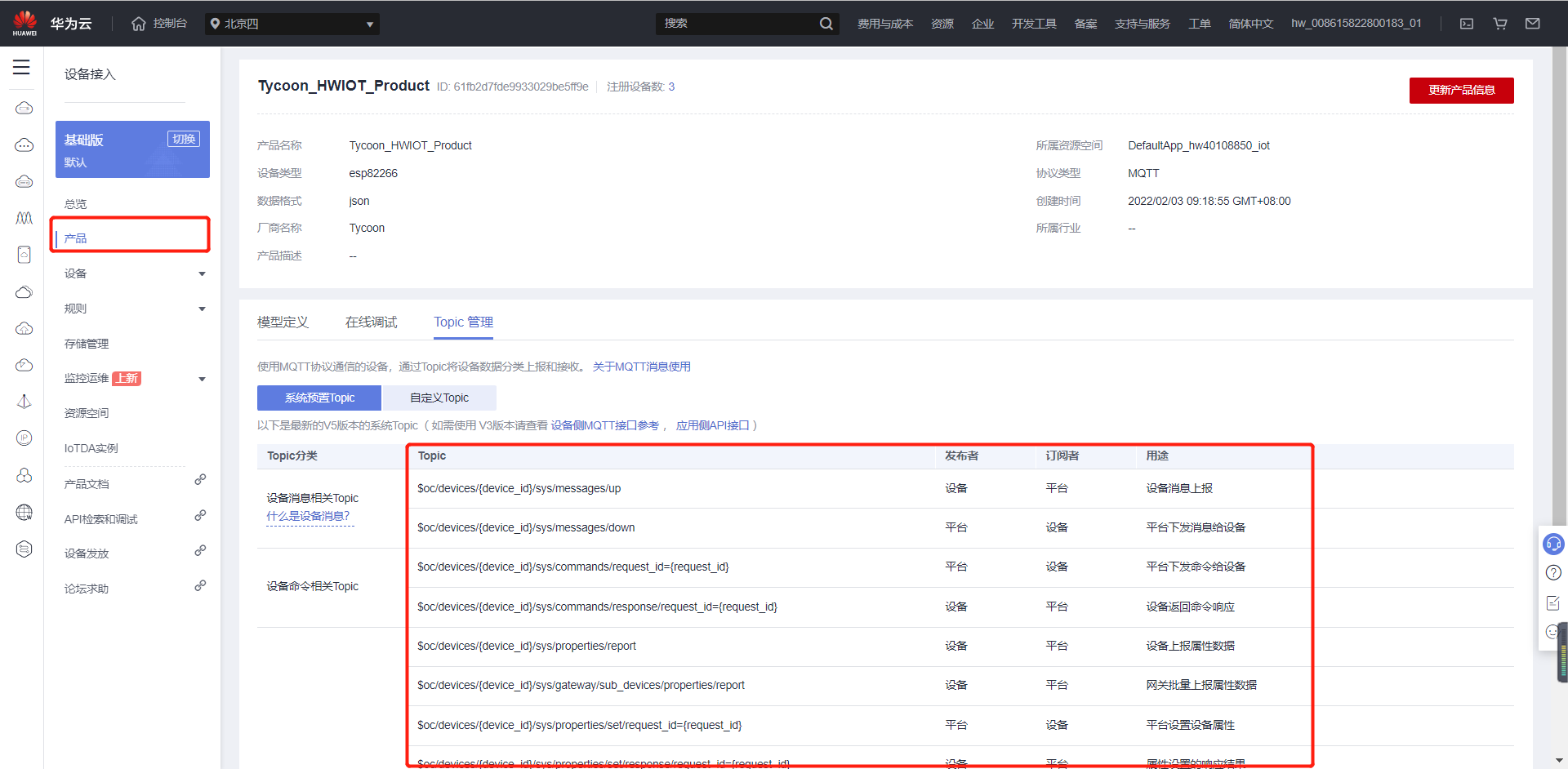1568x769 pixels.
Task: Open the shopping cart icon
Action: coord(1500,24)
